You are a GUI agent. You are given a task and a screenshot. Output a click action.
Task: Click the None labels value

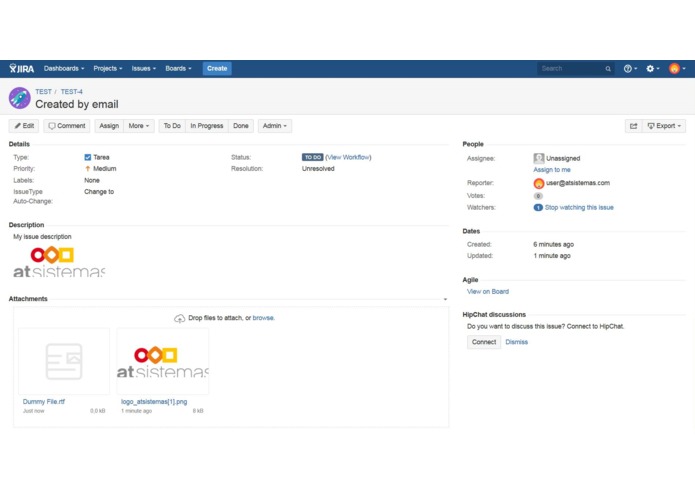click(92, 180)
